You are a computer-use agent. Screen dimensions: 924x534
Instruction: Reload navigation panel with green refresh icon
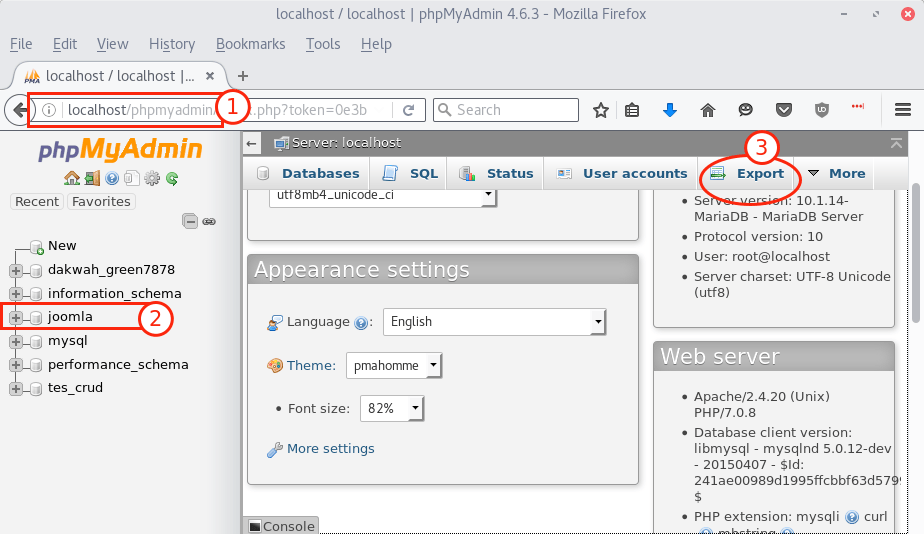point(172,178)
